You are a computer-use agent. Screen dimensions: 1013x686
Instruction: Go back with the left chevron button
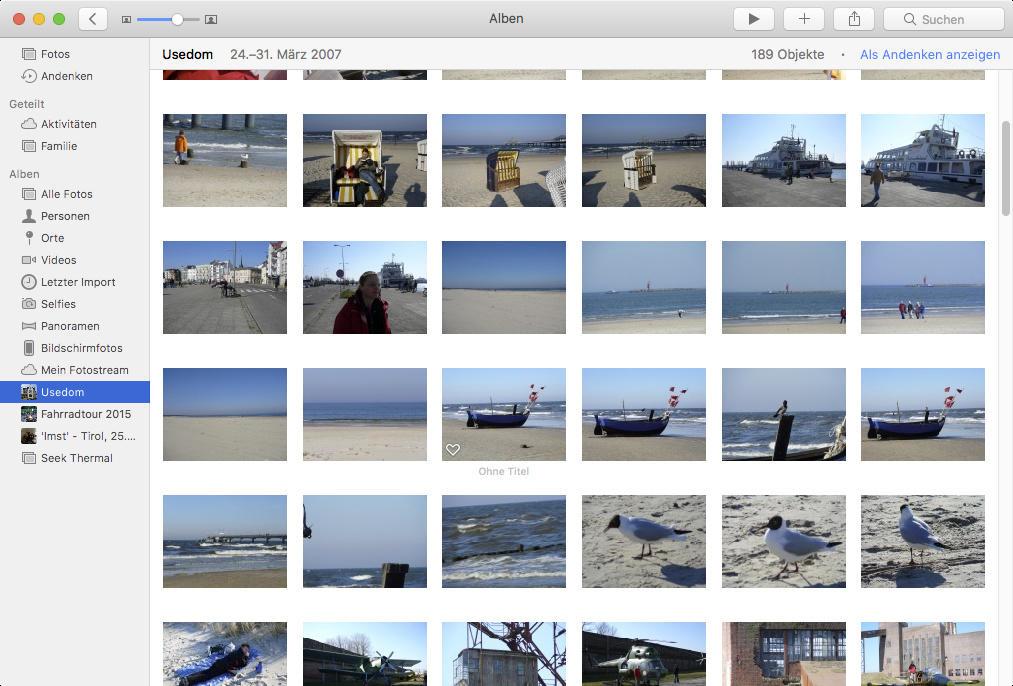92,19
